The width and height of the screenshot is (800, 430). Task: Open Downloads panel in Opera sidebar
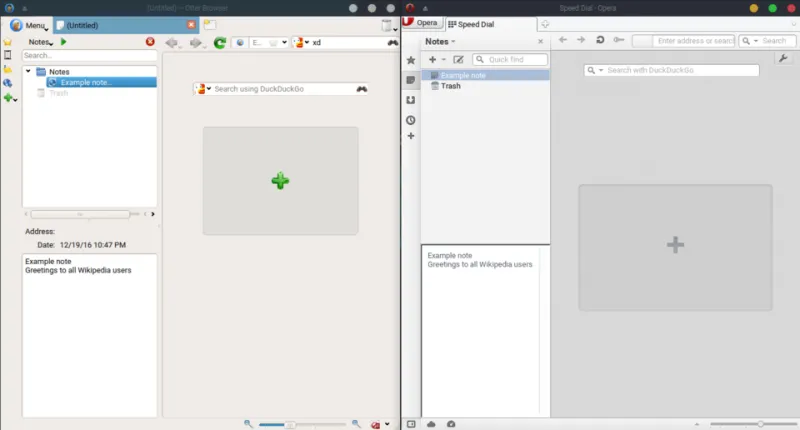tap(411, 100)
